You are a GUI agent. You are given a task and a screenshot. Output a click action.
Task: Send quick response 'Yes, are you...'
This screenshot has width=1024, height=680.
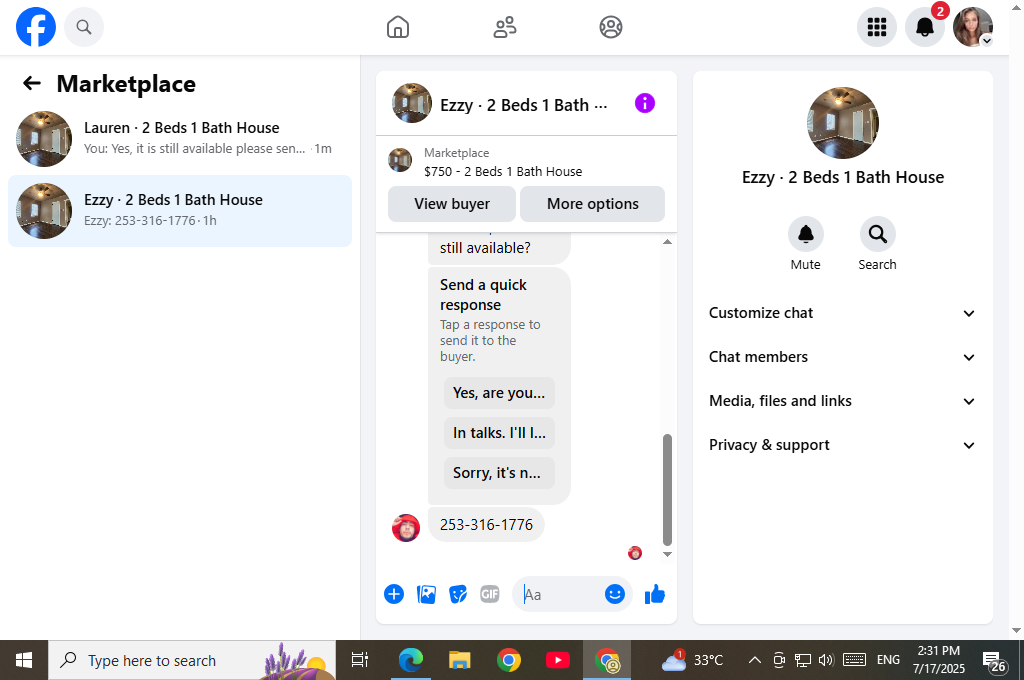[x=499, y=393]
